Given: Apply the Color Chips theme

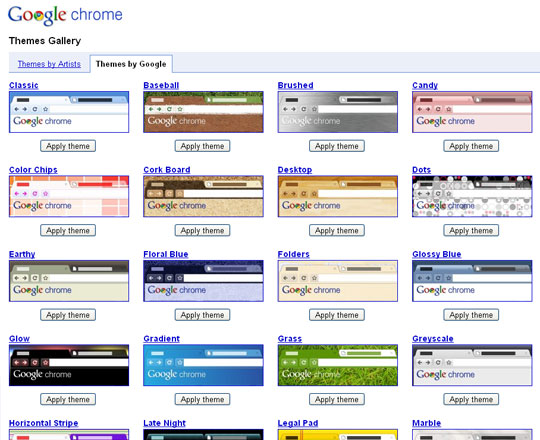Looking at the screenshot, I should click(68, 230).
